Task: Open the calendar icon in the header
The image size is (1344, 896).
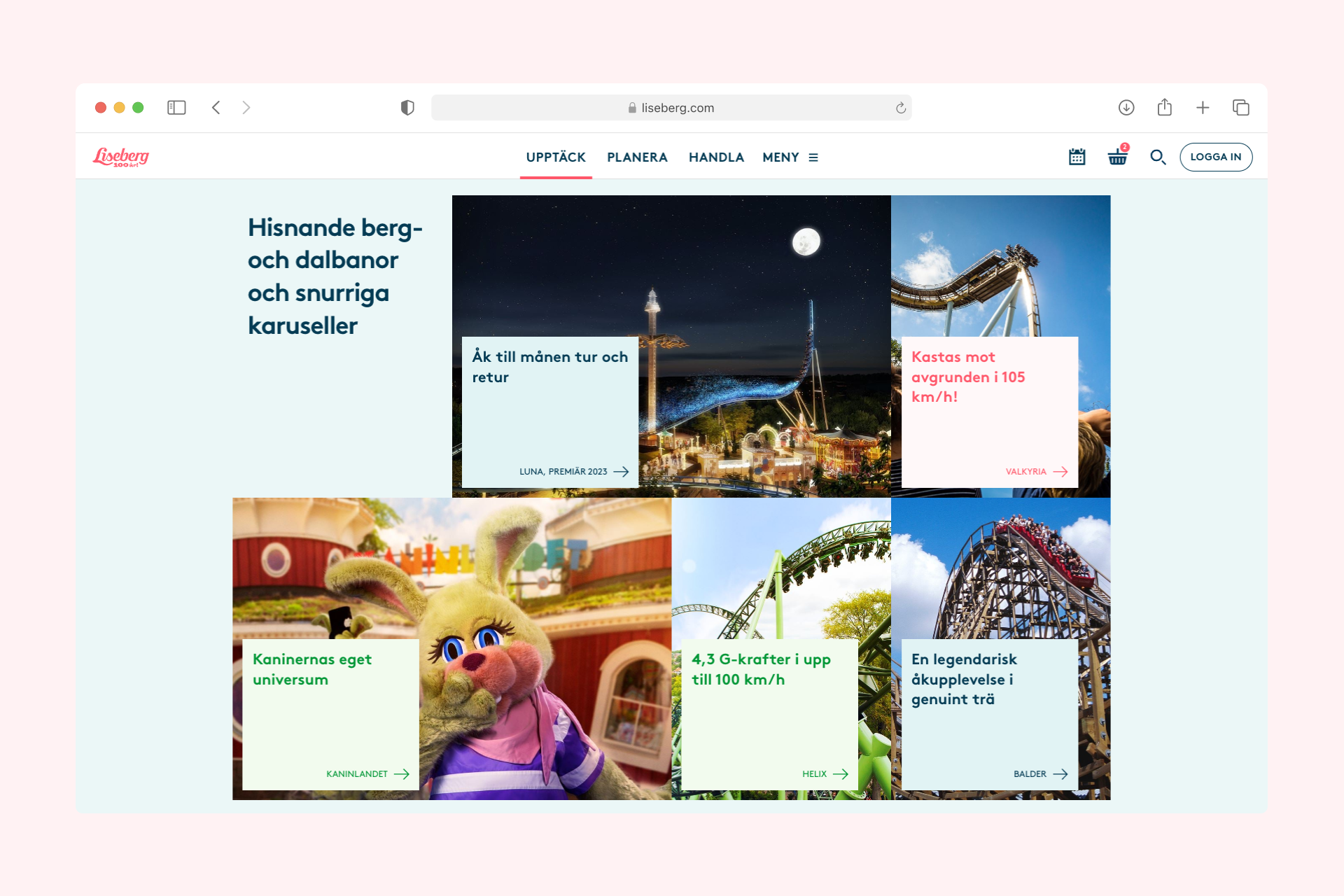Action: [x=1077, y=157]
